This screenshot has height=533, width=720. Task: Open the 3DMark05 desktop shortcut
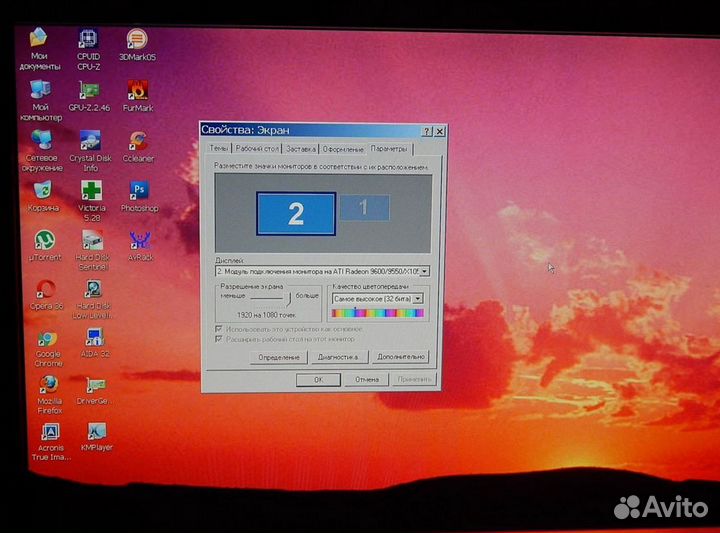(137, 40)
